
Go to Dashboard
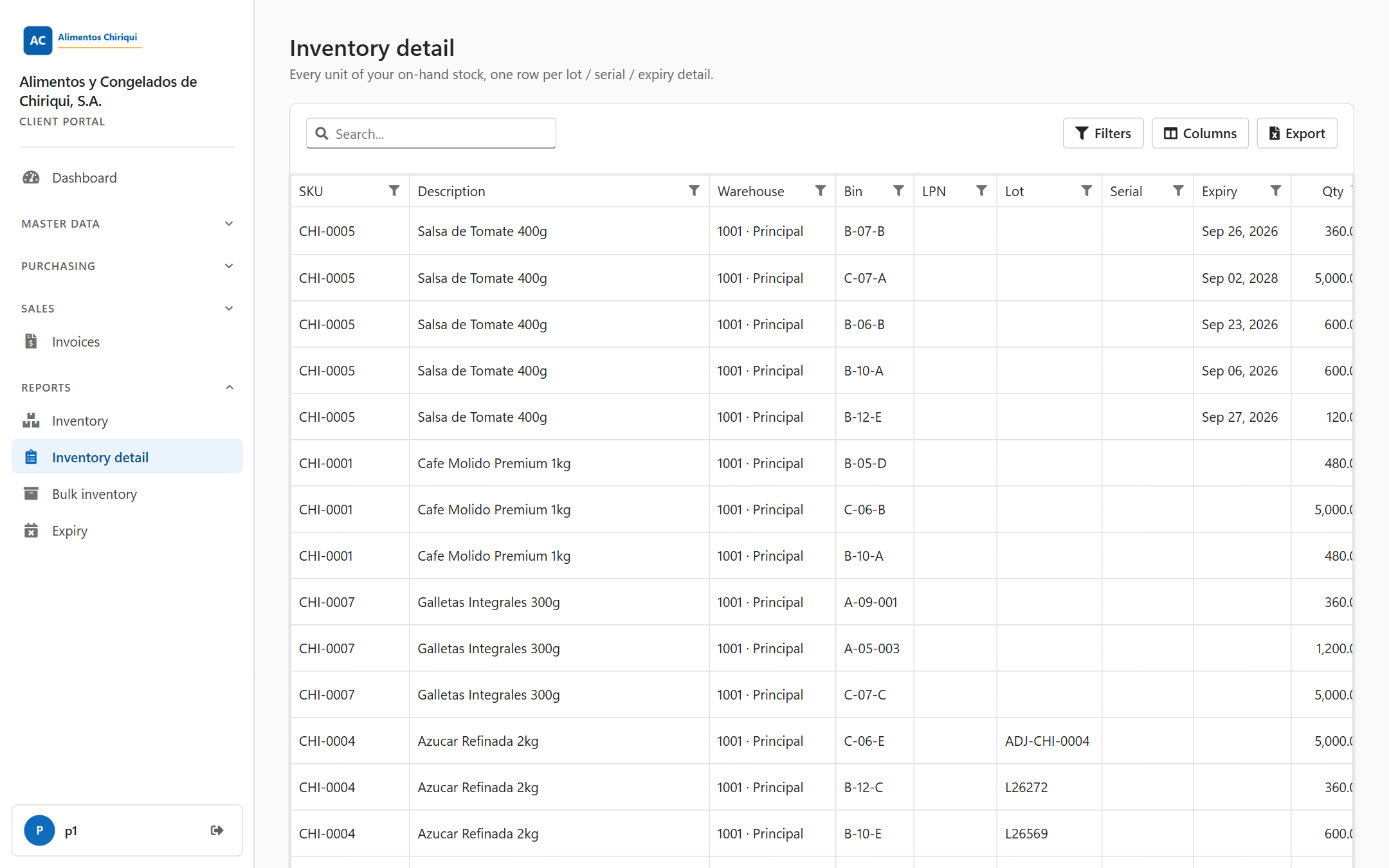[x=127, y=177]
